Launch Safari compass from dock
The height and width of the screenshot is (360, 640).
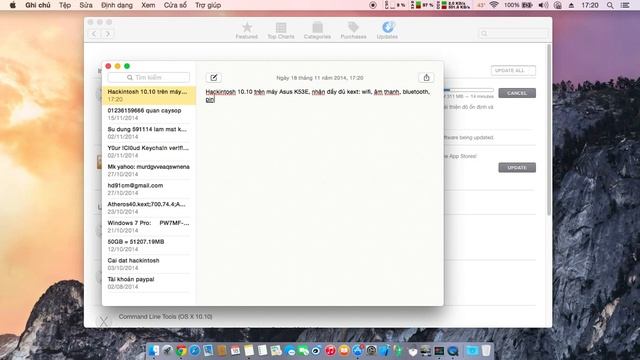(195, 350)
